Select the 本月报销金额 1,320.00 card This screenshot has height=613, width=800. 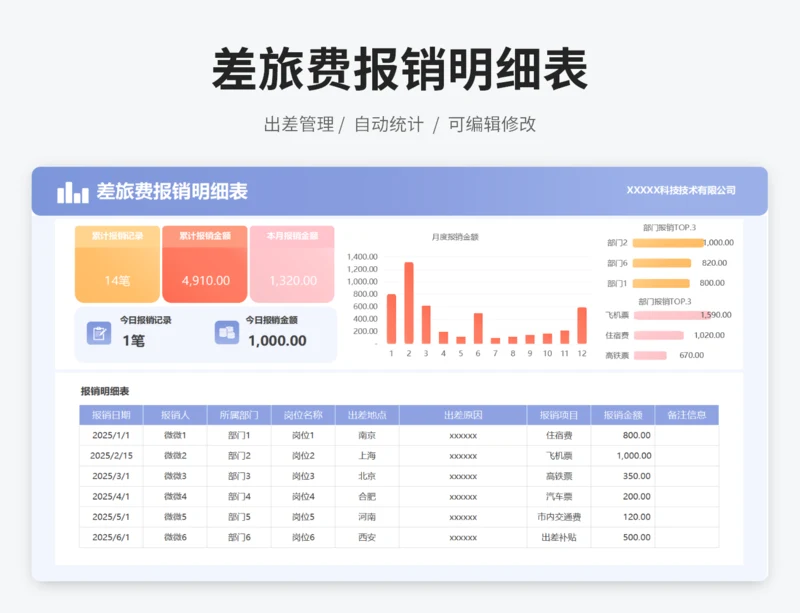tap(292, 264)
